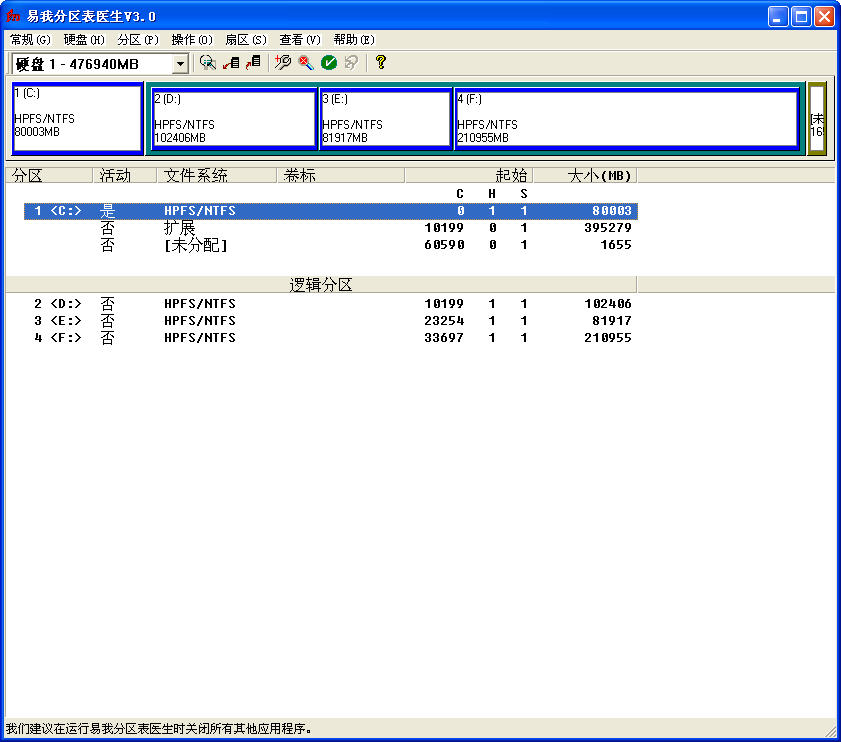Viewport: 841px width, 742px height.
Task: Open the 帮助(H) menu
Action: click(x=353, y=40)
